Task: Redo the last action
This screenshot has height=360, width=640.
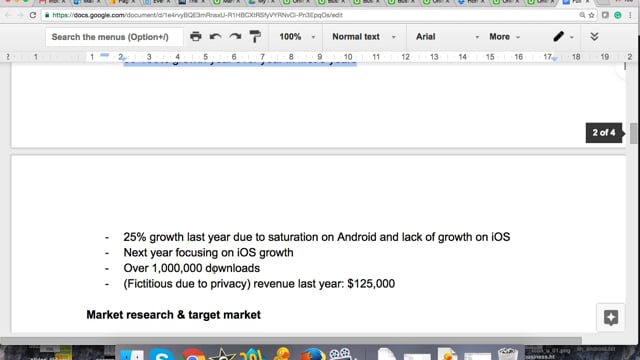Action: pos(235,37)
